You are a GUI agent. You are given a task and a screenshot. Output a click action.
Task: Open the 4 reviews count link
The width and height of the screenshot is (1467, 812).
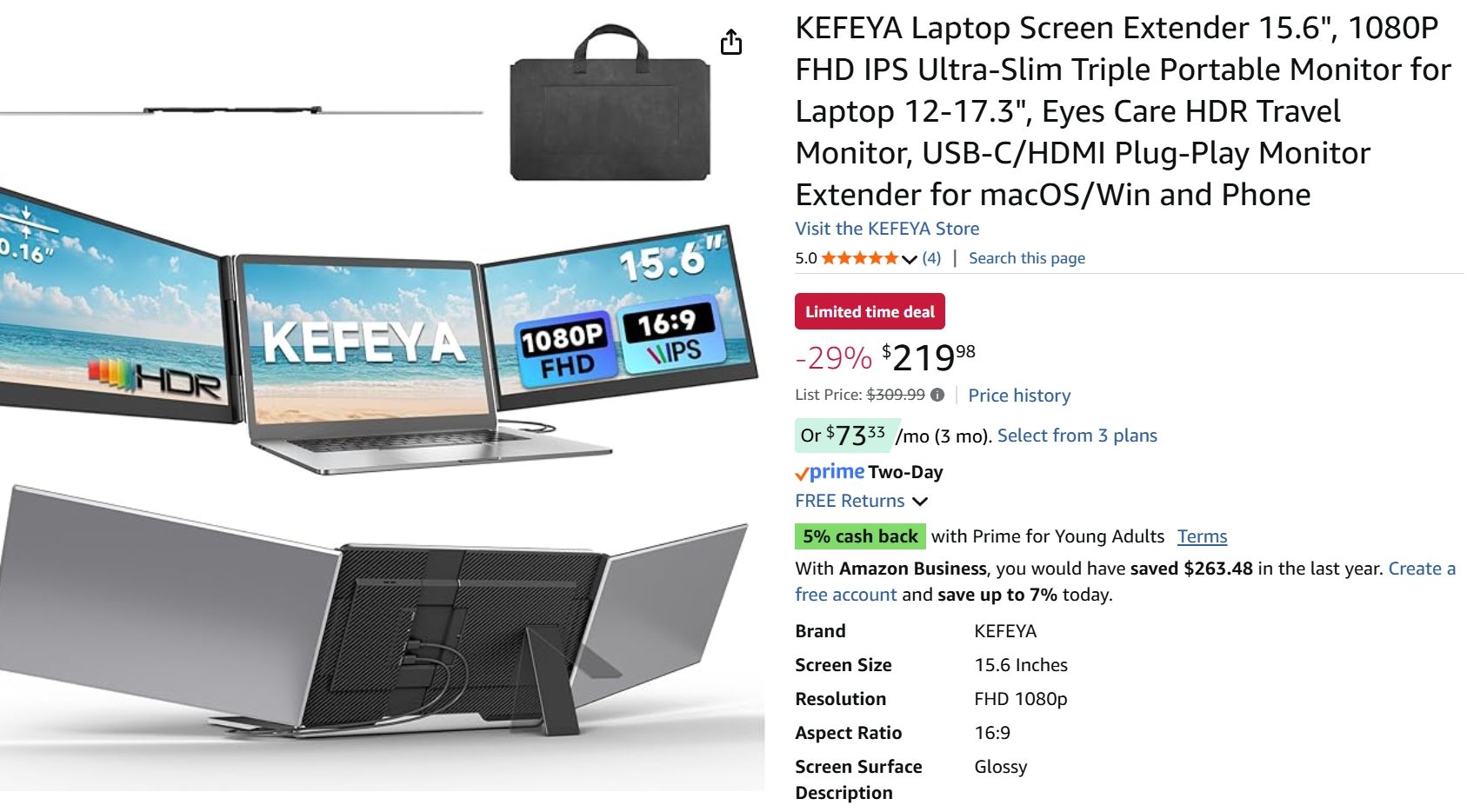[x=931, y=258]
